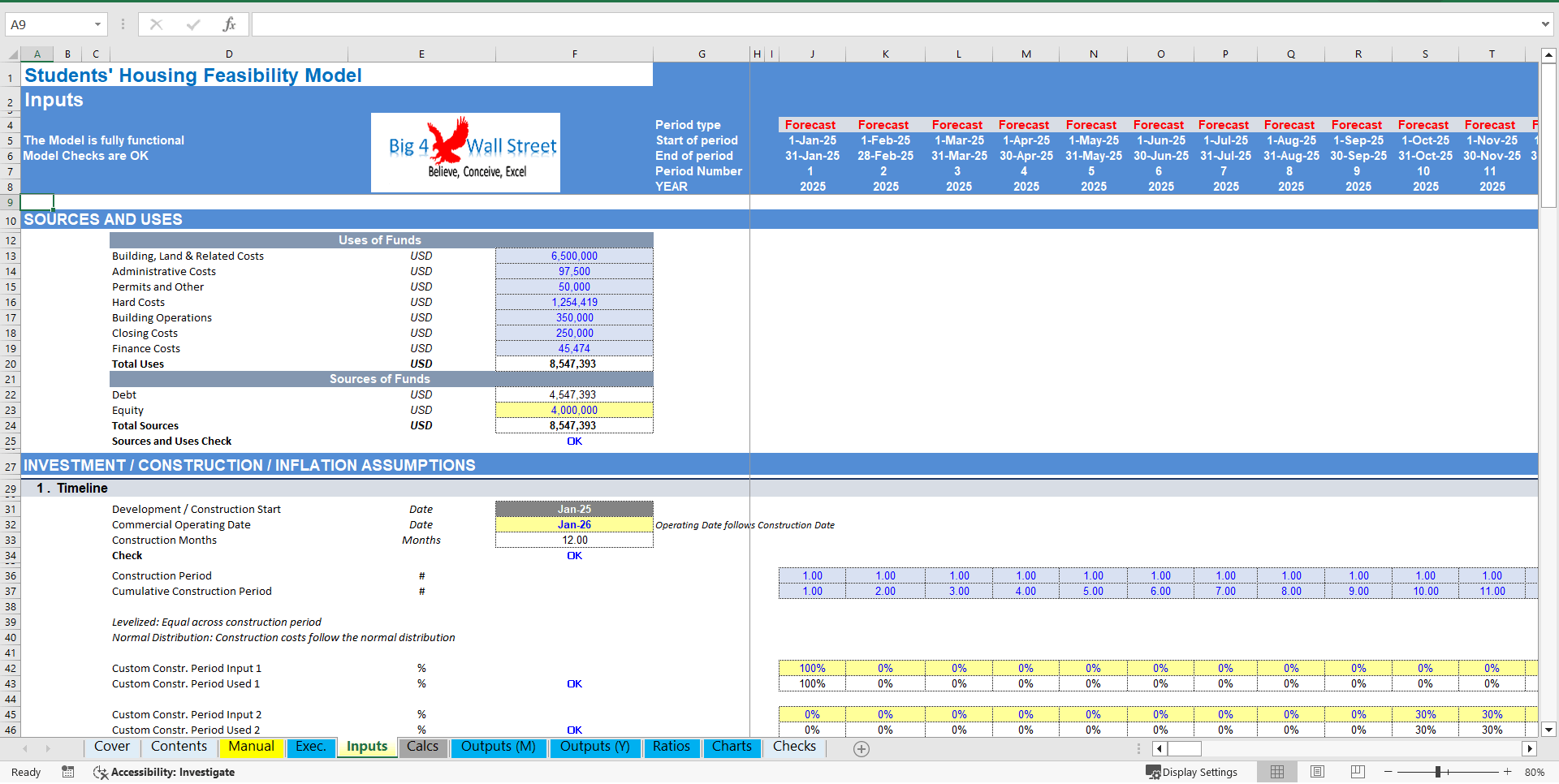Open the Calcs sheet tab

click(x=422, y=747)
